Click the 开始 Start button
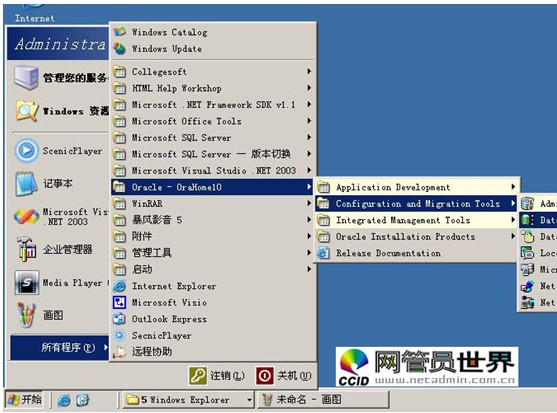This screenshot has width=557, height=413. tap(25, 400)
